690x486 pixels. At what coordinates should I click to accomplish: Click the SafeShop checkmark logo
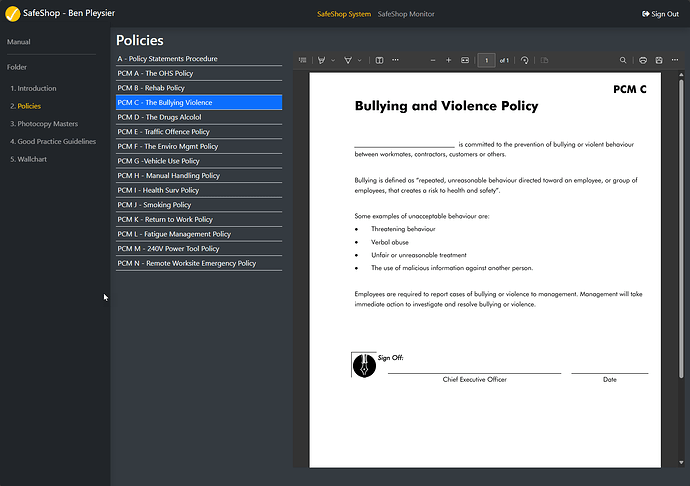pos(12,14)
